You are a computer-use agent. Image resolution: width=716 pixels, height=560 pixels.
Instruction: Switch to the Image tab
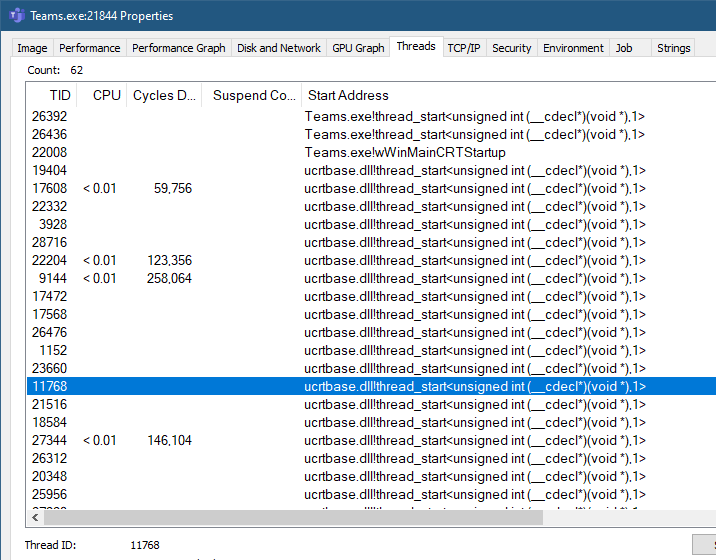[32, 48]
